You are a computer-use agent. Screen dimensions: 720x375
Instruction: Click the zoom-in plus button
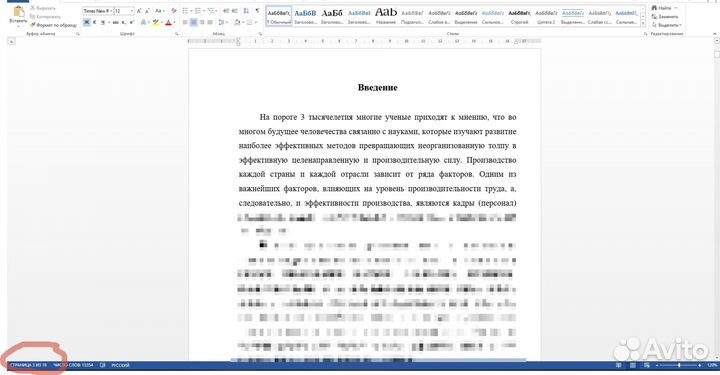(700, 365)
